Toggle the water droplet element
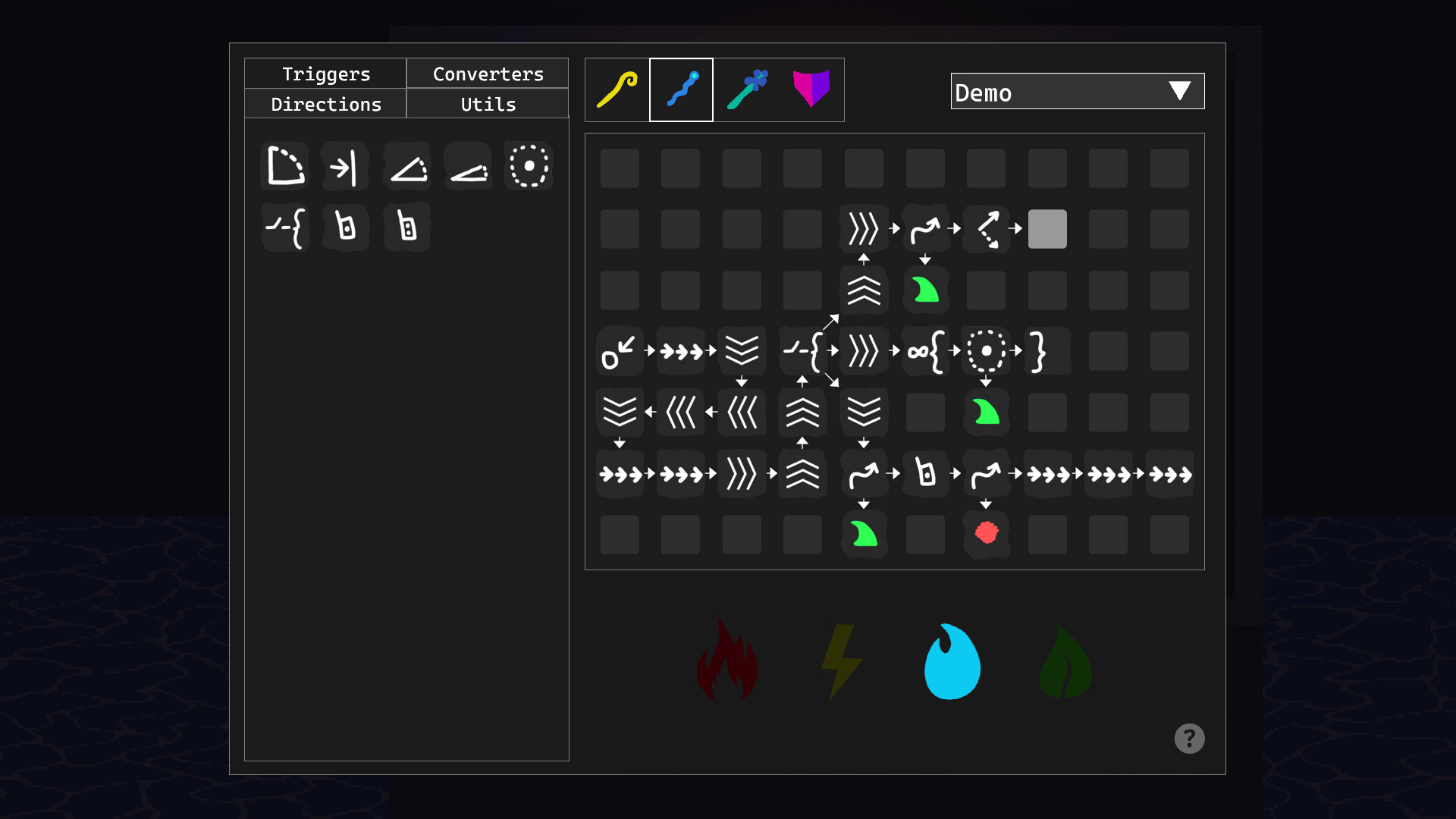The width and height of the screenshot is (1456, 819). pyautogui.click(x=952, y=661)
